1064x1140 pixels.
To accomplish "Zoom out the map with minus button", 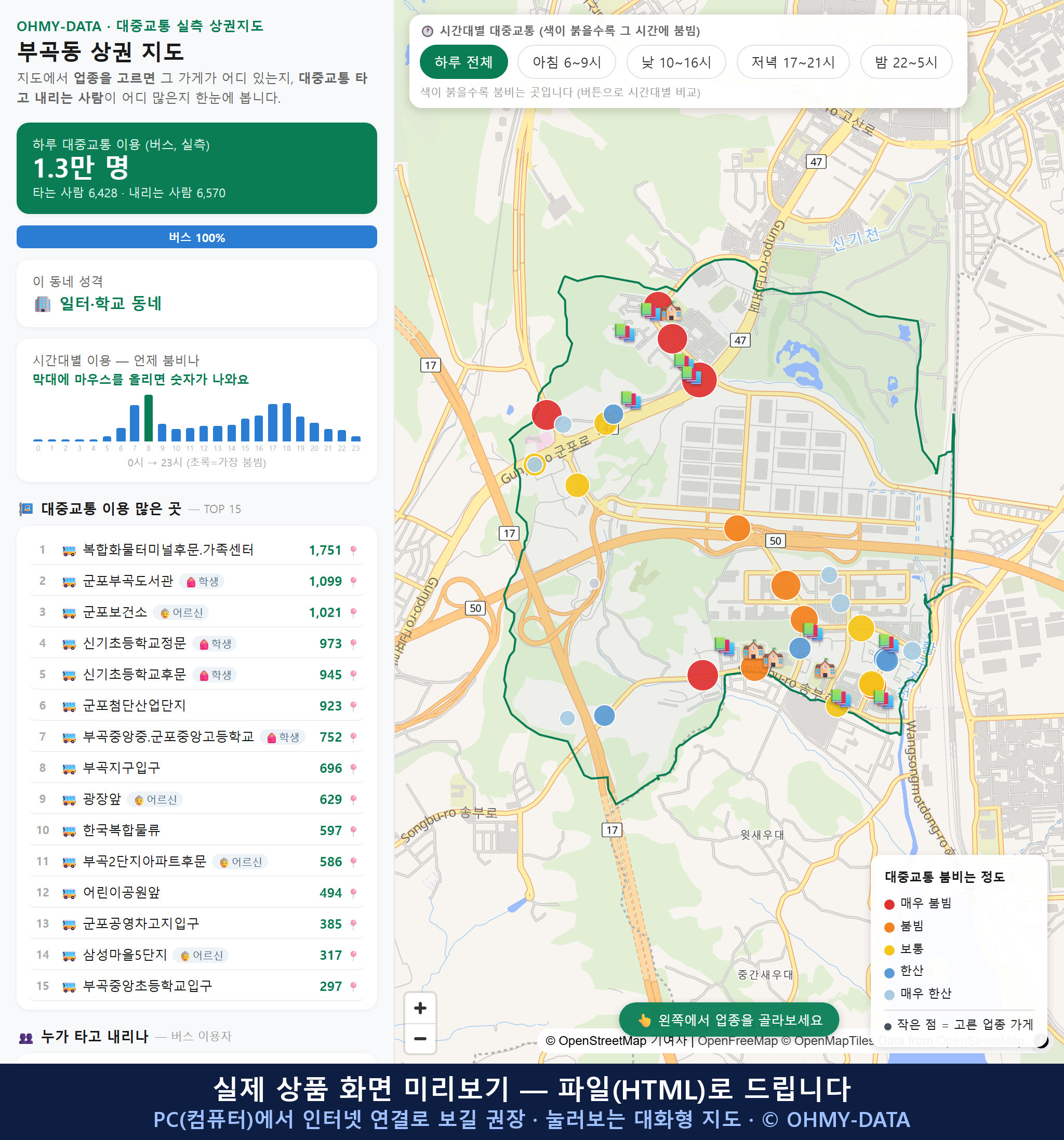I will pos(420,1039).
